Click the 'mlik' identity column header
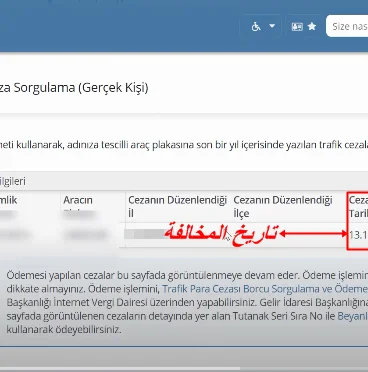 coord(8,200)
